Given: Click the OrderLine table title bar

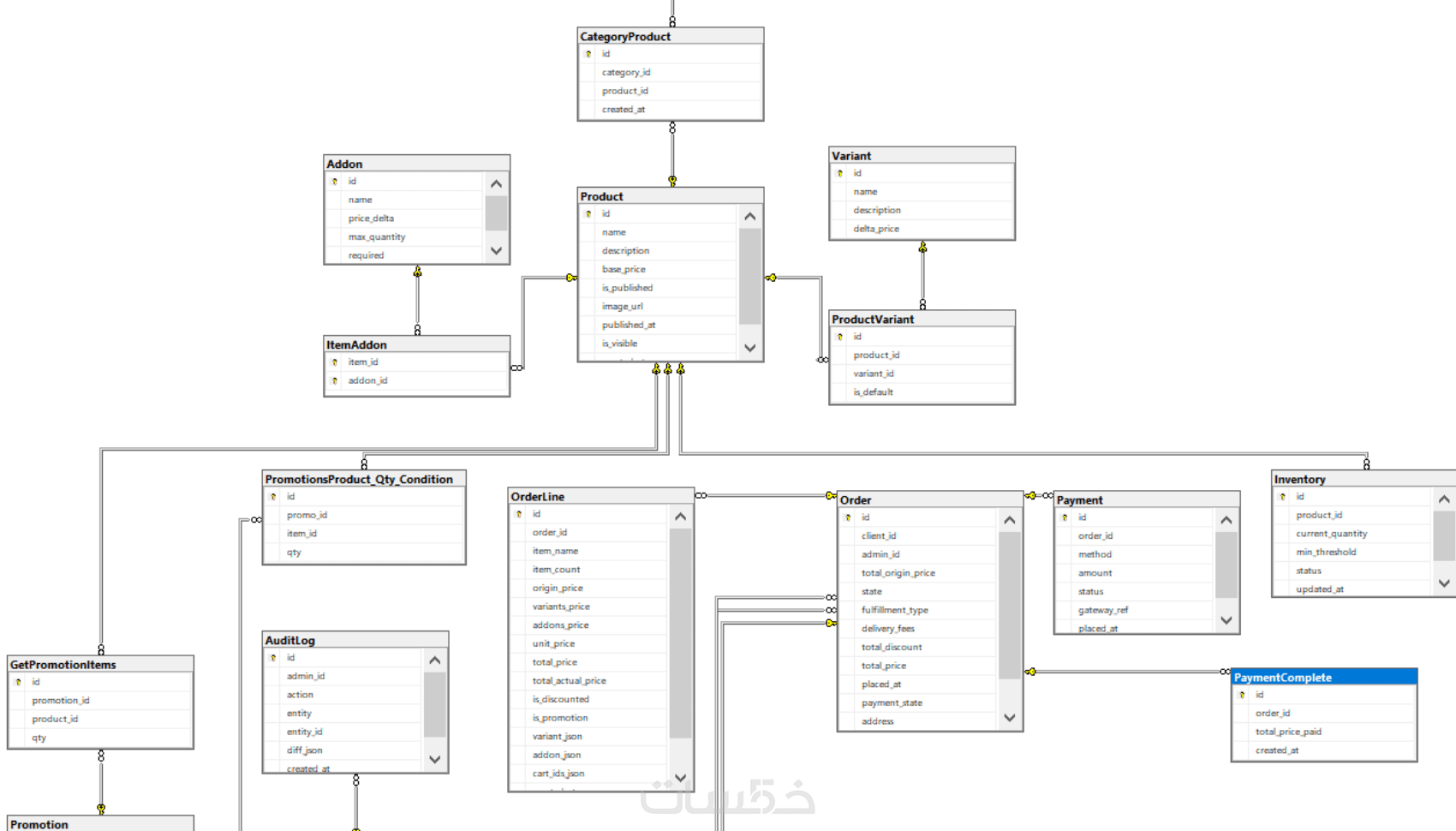Looking at the screenshot, I should click(601, 497).
